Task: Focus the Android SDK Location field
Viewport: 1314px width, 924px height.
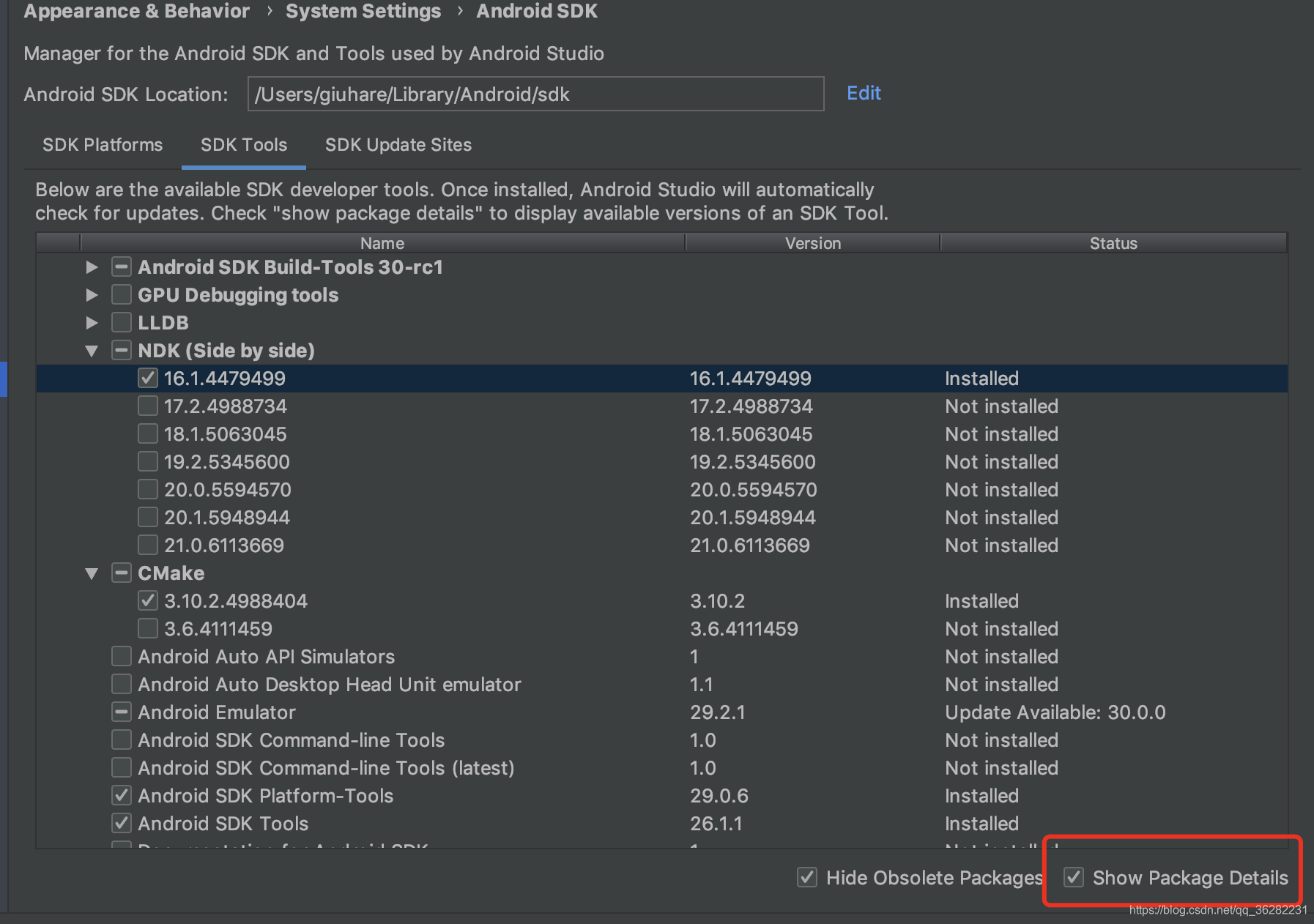Action: pos(536,94)
